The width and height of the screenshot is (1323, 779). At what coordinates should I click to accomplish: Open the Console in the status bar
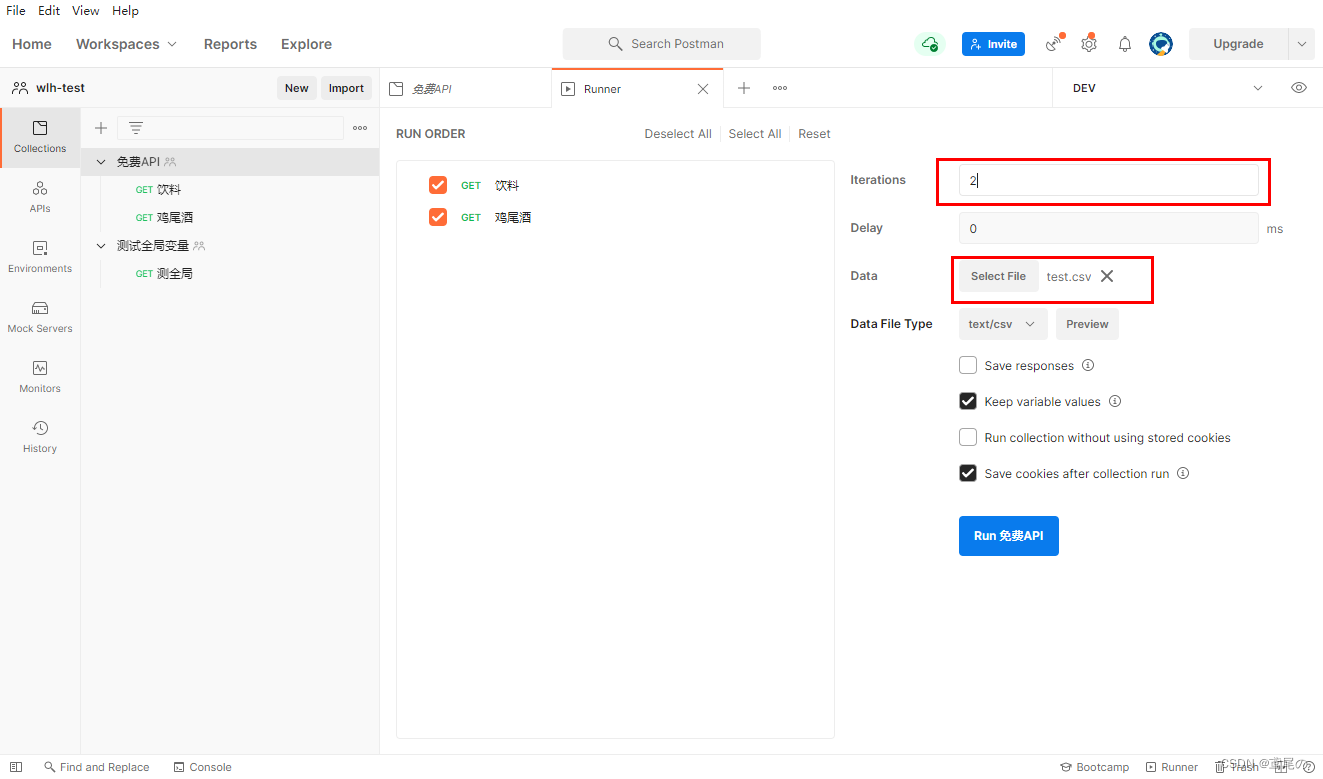click(x=203, y=767)
